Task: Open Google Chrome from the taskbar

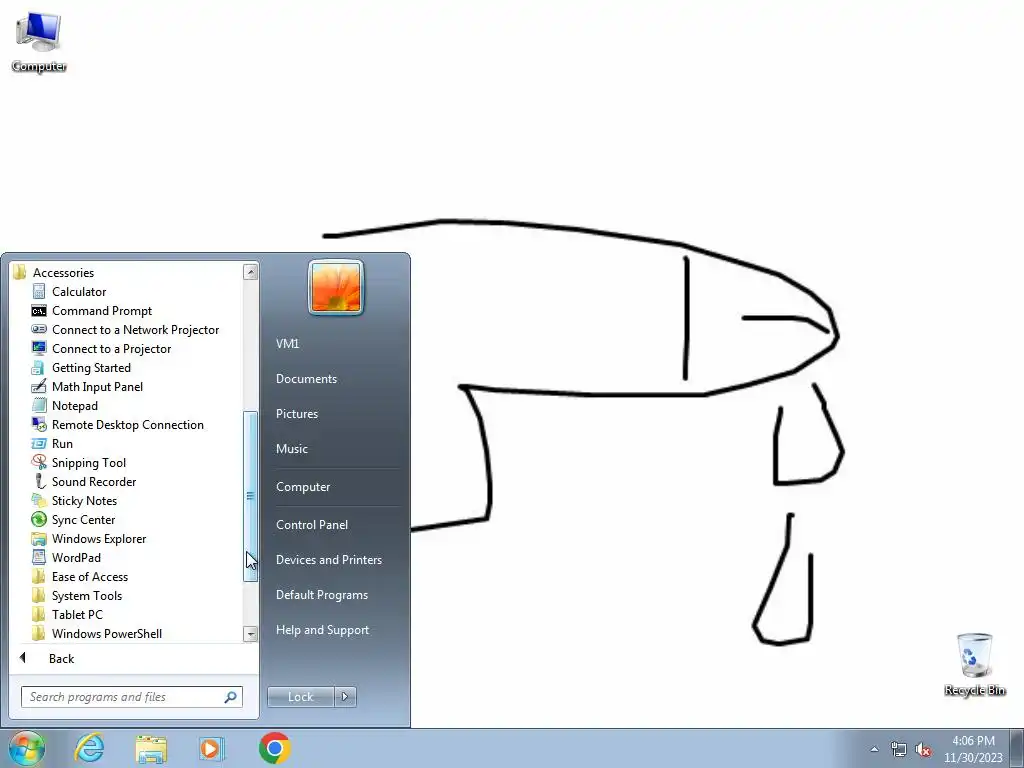Action: pyautogui.click(x=274, y=748)
